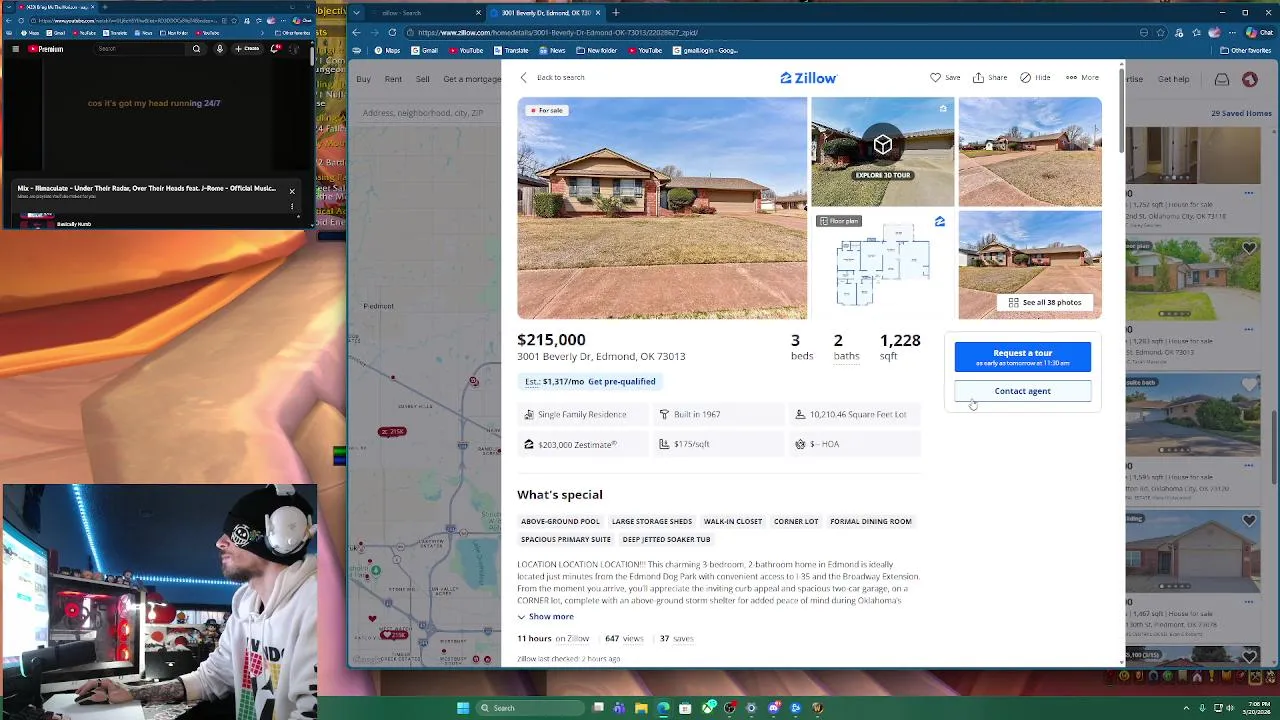Open the More options menu on the listing
The height and width of the screenshot is (720, 1280).
click(1082, 77)
